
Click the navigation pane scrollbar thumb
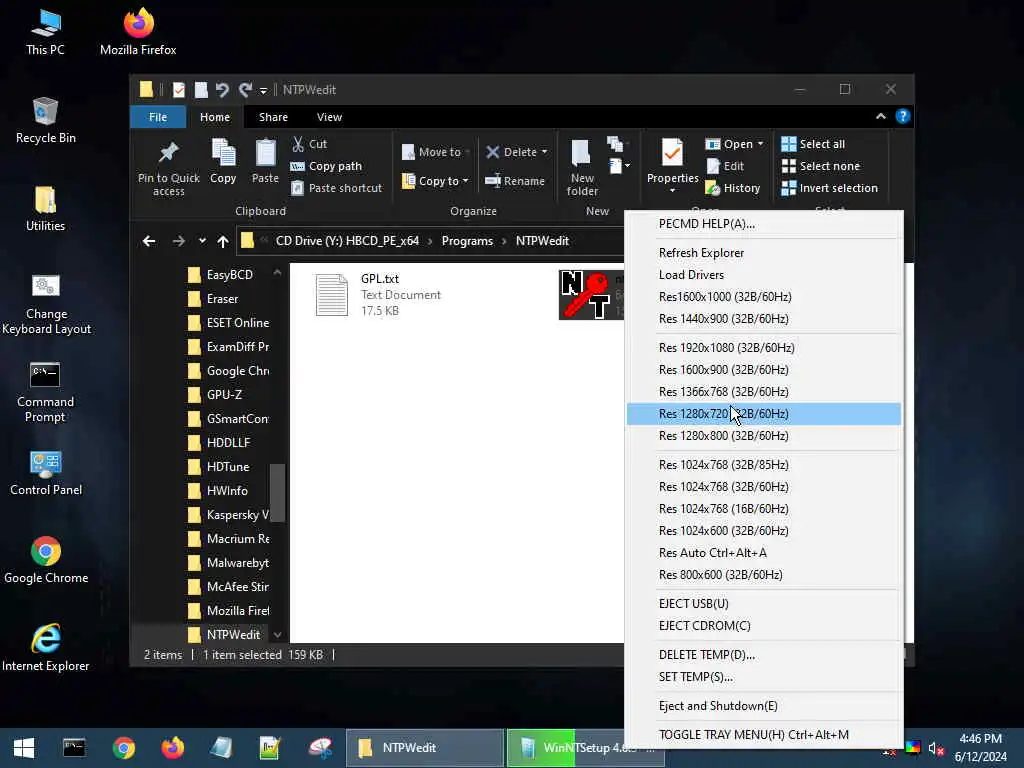[278, 493]
